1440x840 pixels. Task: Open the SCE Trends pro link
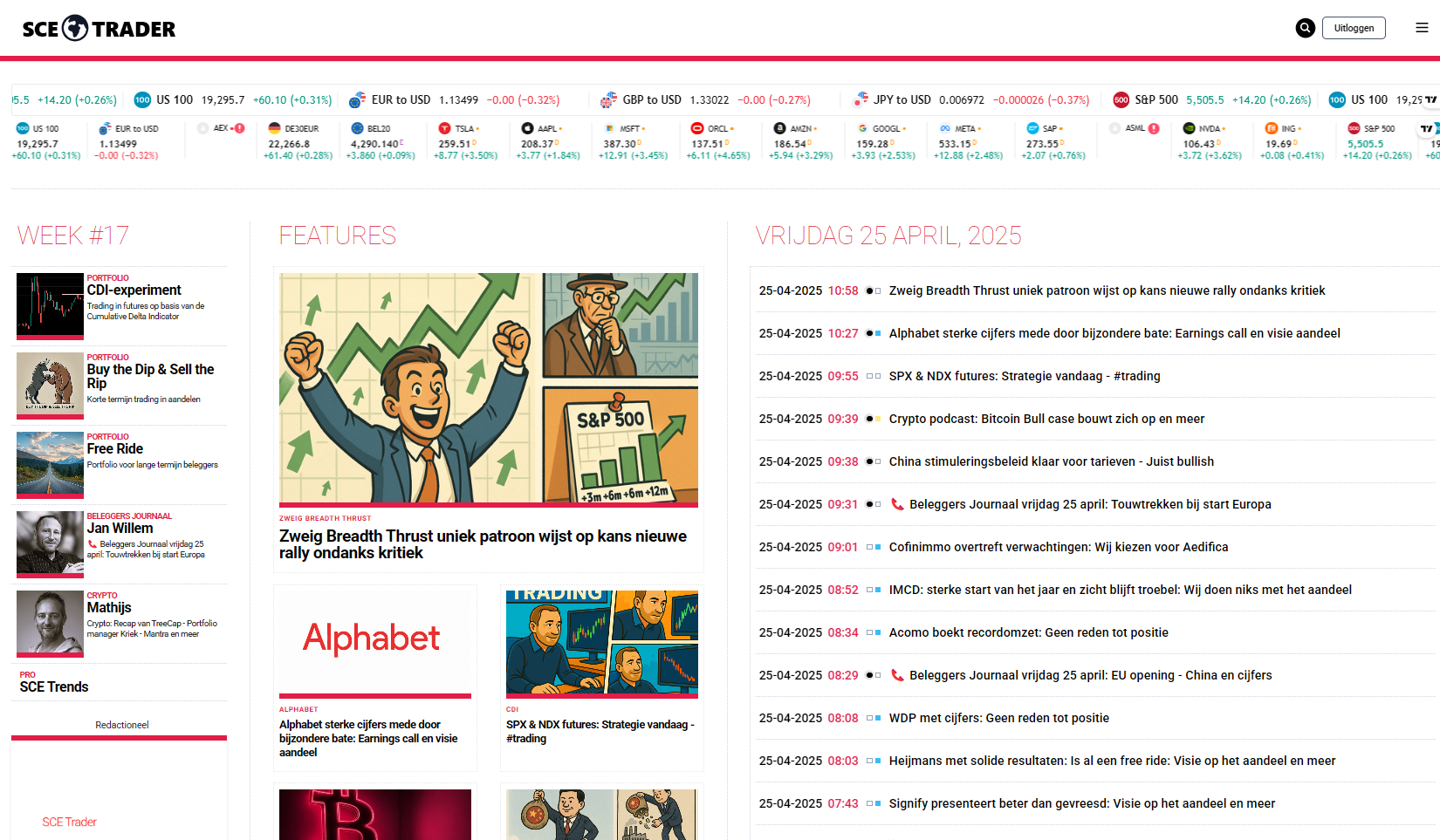pyautogui.click(x=54, y=687)
